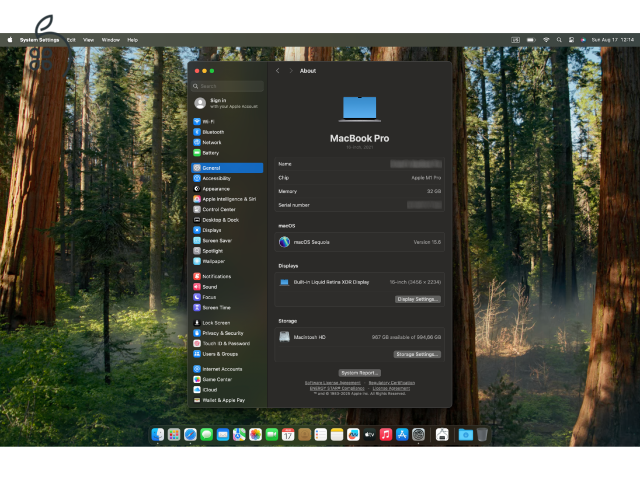Select iCloud in the sidebar
The width and height of the screenshot is (640, 480).
pos(227,390)
